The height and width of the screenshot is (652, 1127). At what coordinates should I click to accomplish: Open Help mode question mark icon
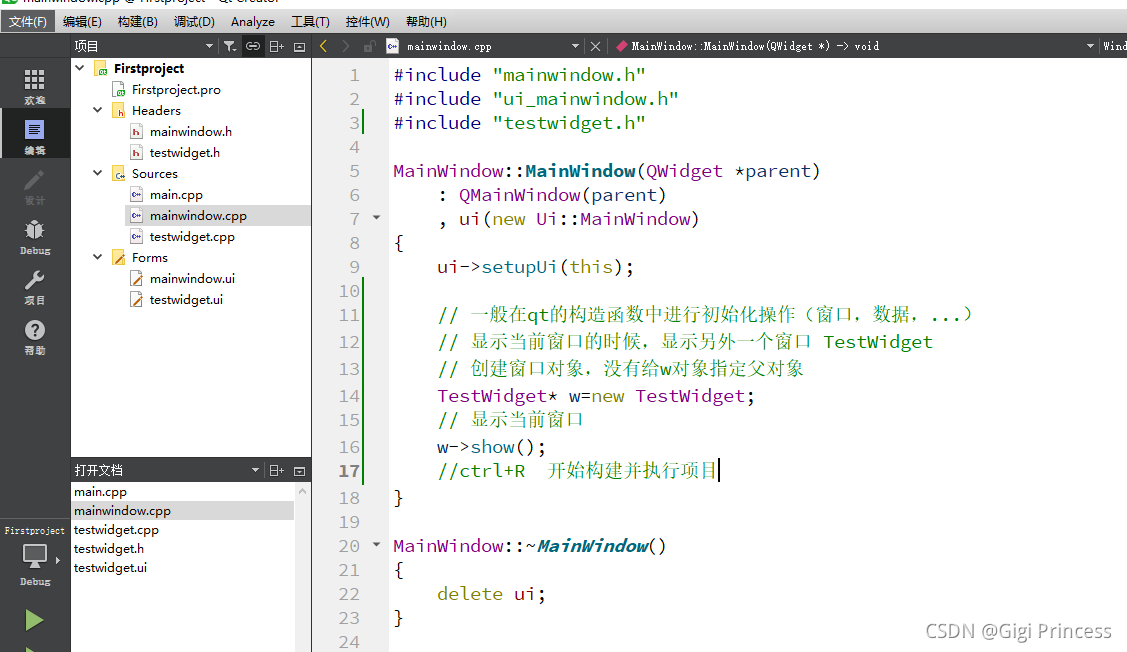coord(34,330)
